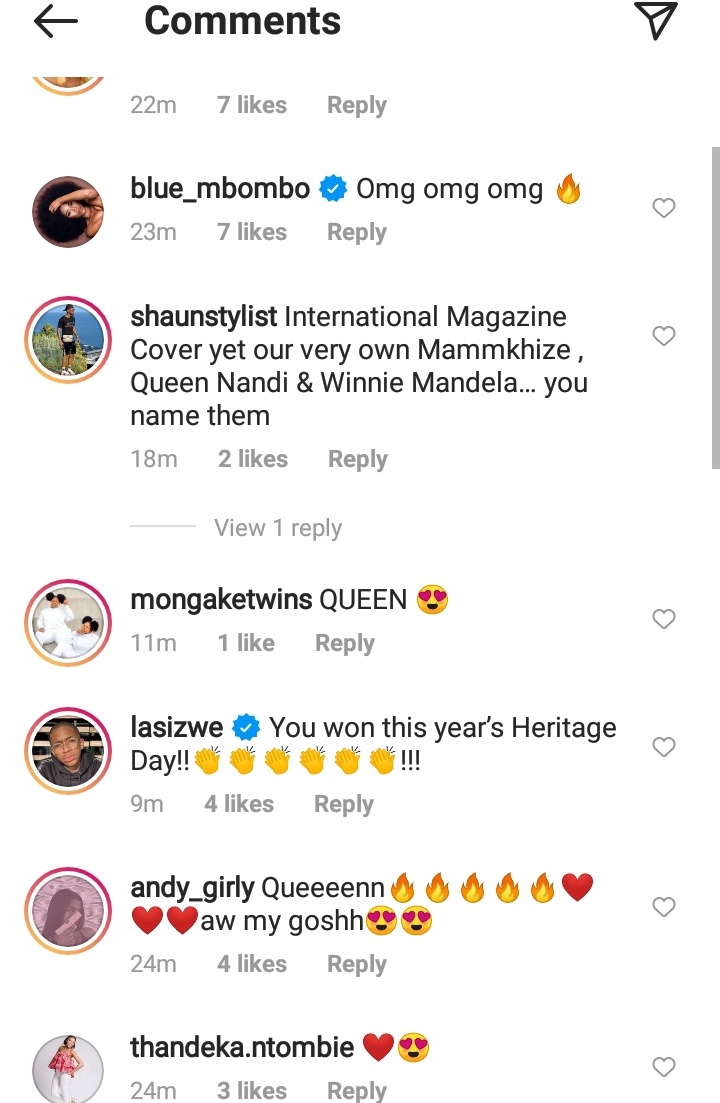This screenshot has width=720, height=1103.
Task: Like blue_mbombo's comment with heart
Action: click(x=664, y=208)
